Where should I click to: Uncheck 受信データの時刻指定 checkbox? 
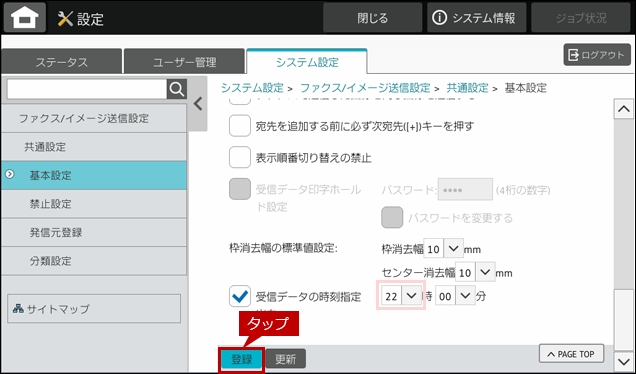tap(240, 296)
